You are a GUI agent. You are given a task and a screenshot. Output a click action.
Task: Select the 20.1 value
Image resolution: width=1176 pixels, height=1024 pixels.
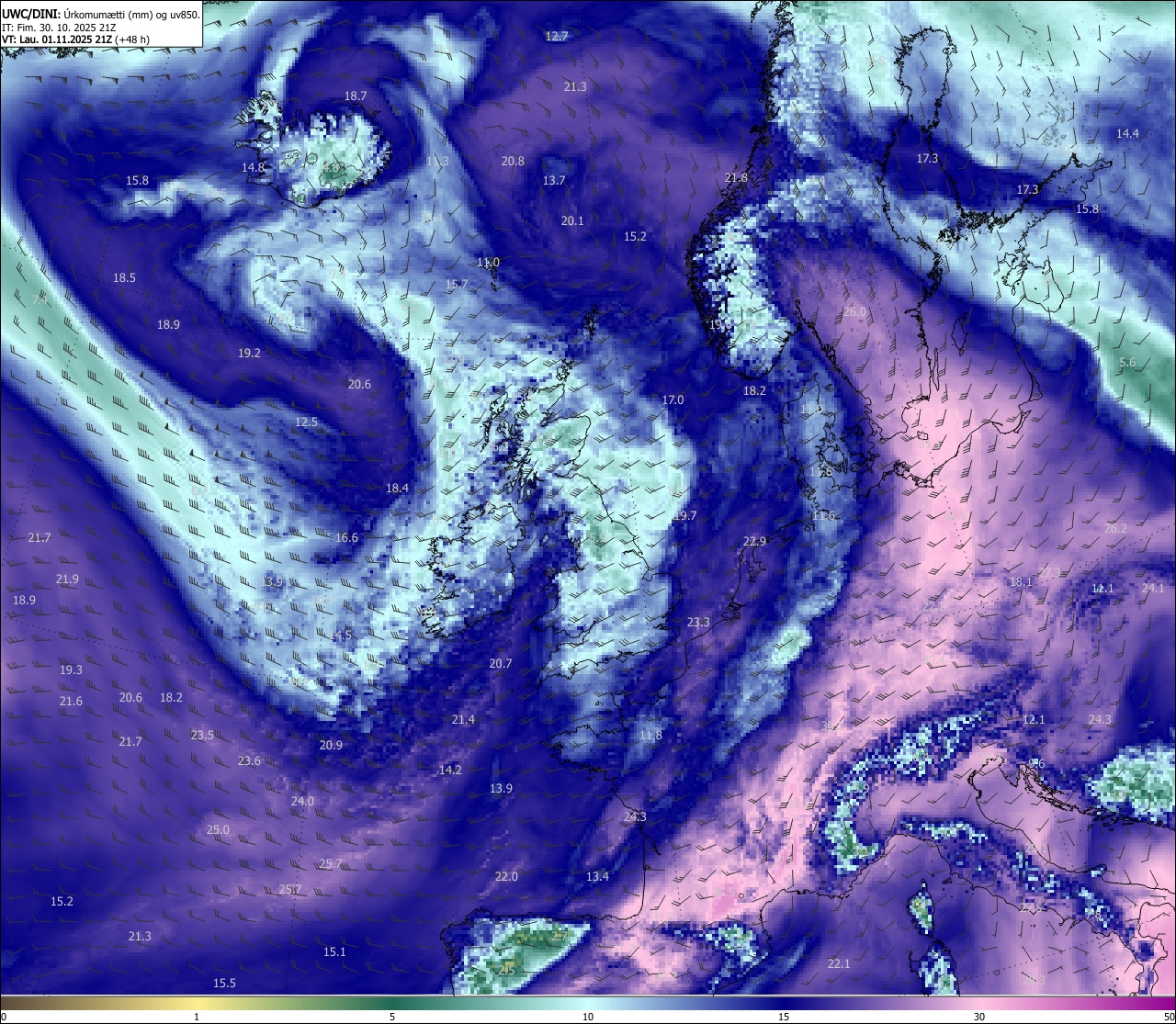[572, 220]
